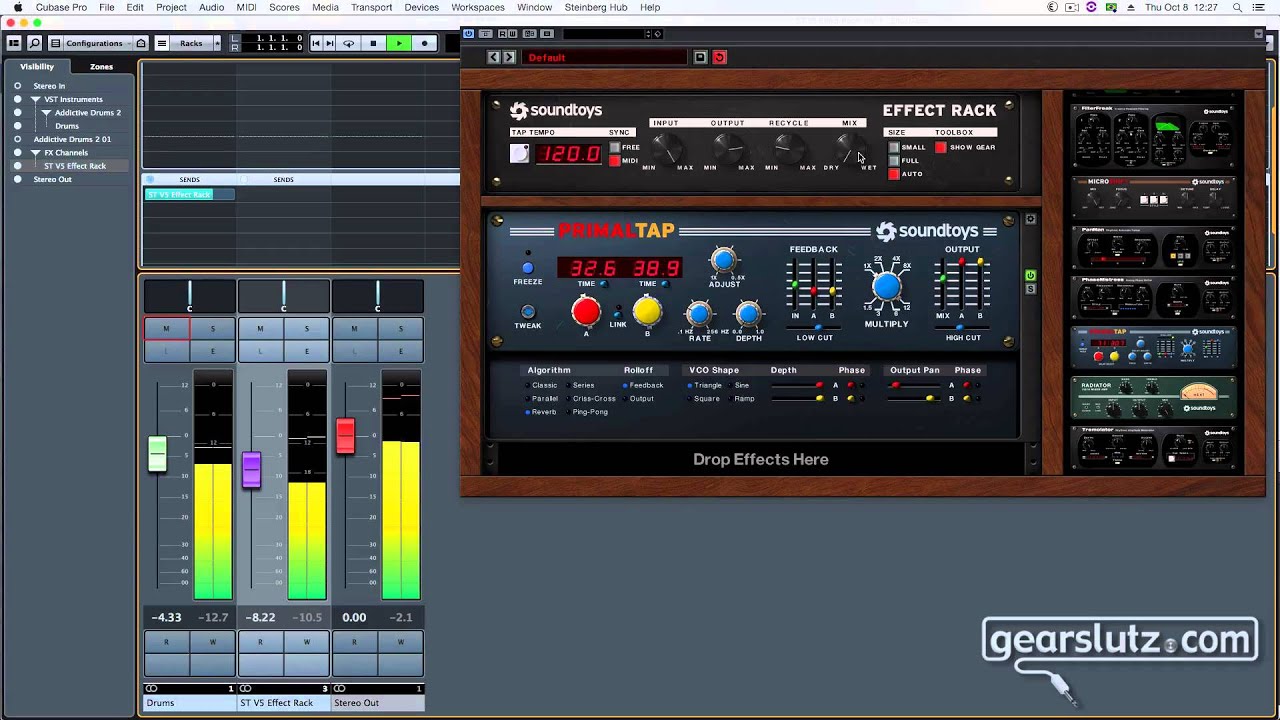Click the Default preset name field
This screenshot has height=720, width=1280.
pos(606,57)
